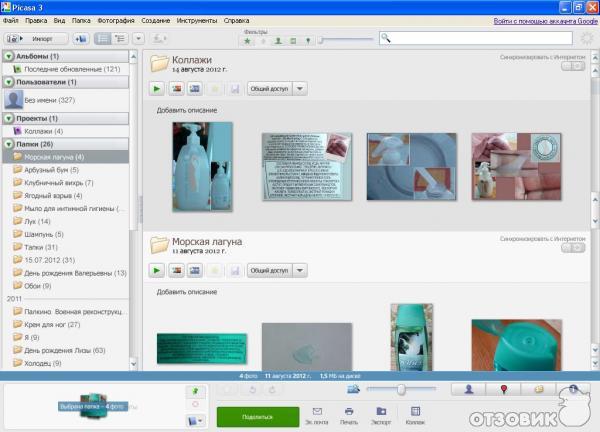Image resolution: width=600 pixels, height=432 pixels.
Task: Click the Коллаж icon in bottom bar
Action: click(413, 414)
